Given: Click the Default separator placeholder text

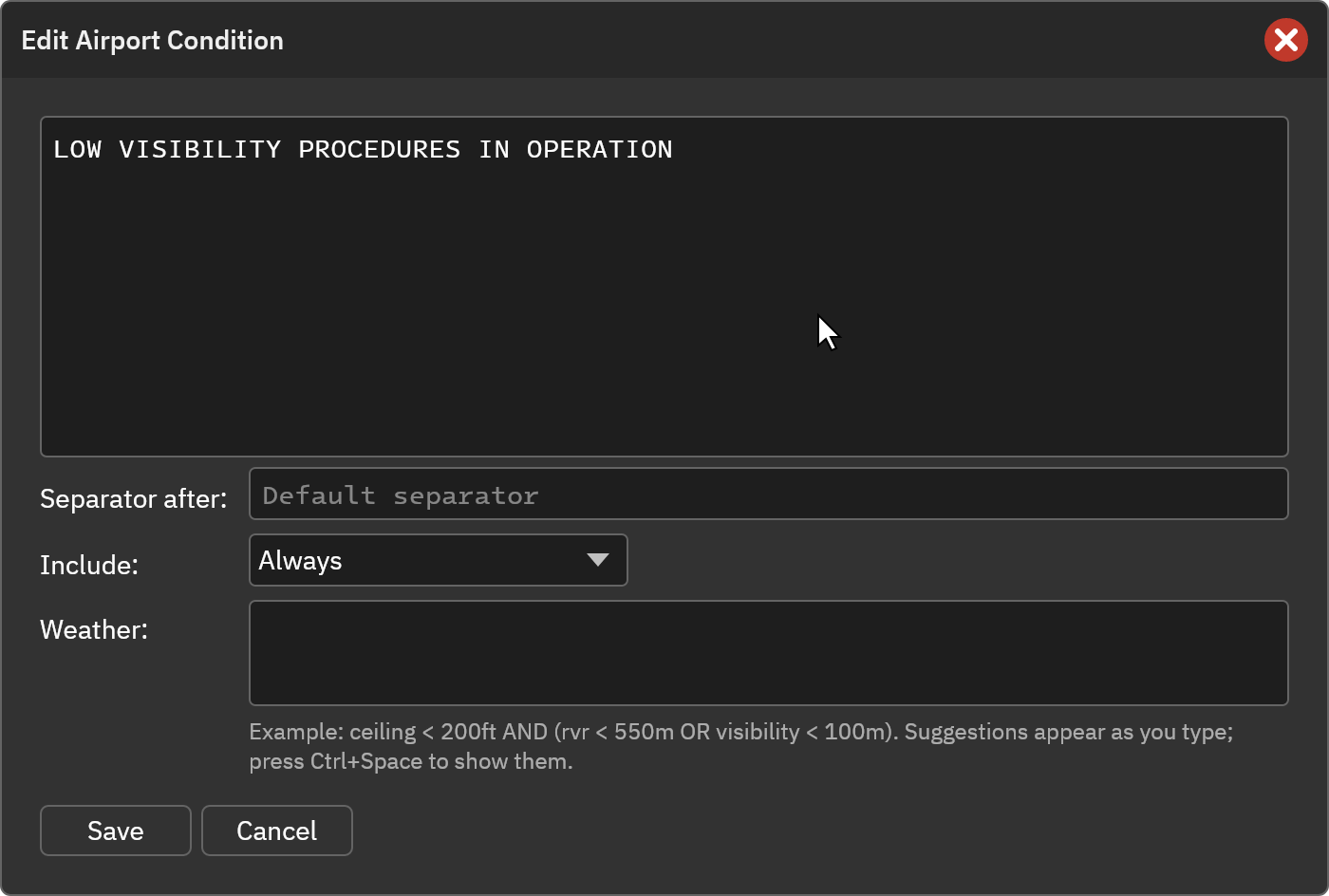Looking at the screenshot, I should 401,495.
